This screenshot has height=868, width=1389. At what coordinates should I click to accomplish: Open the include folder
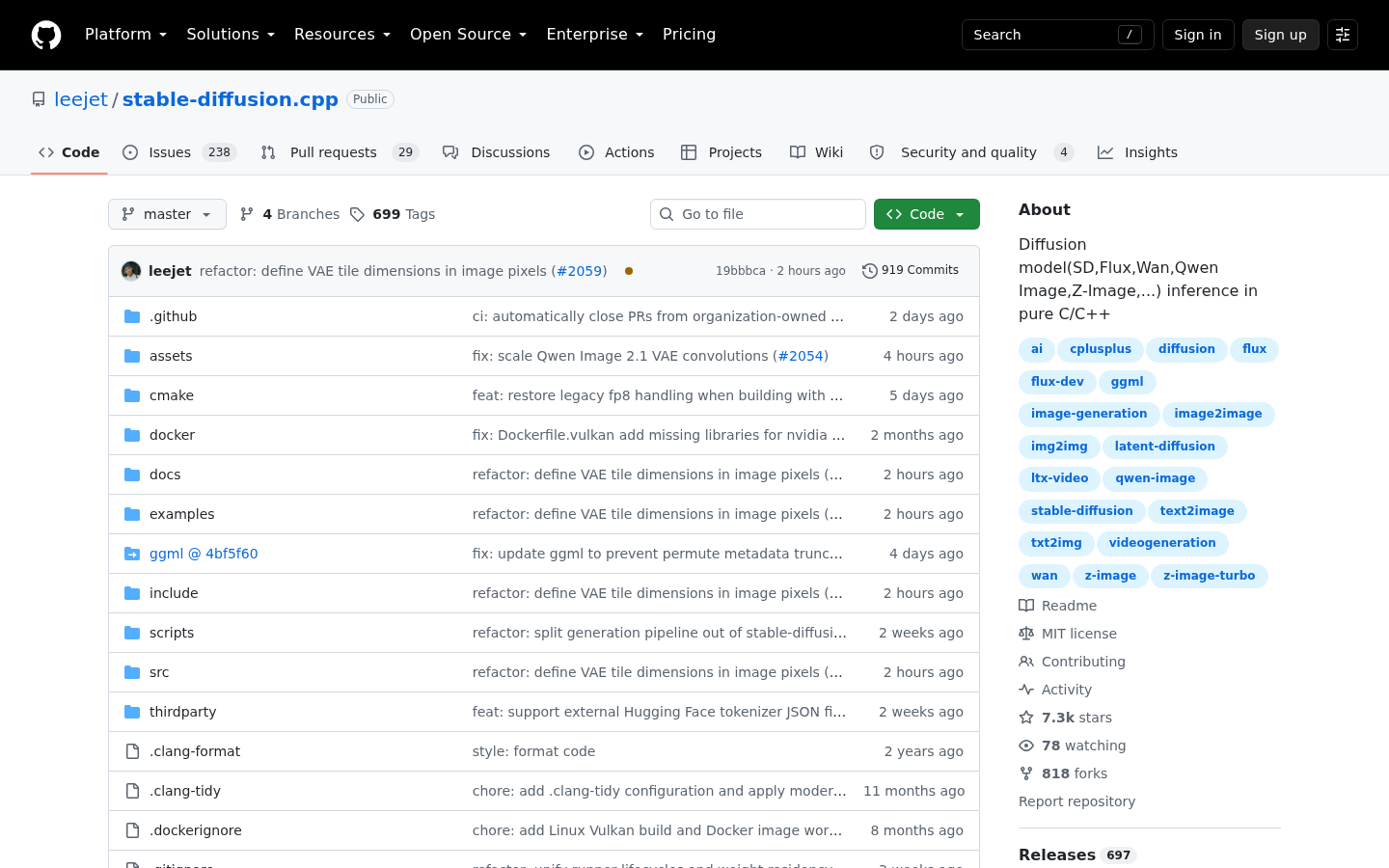[x=174, y=593]
